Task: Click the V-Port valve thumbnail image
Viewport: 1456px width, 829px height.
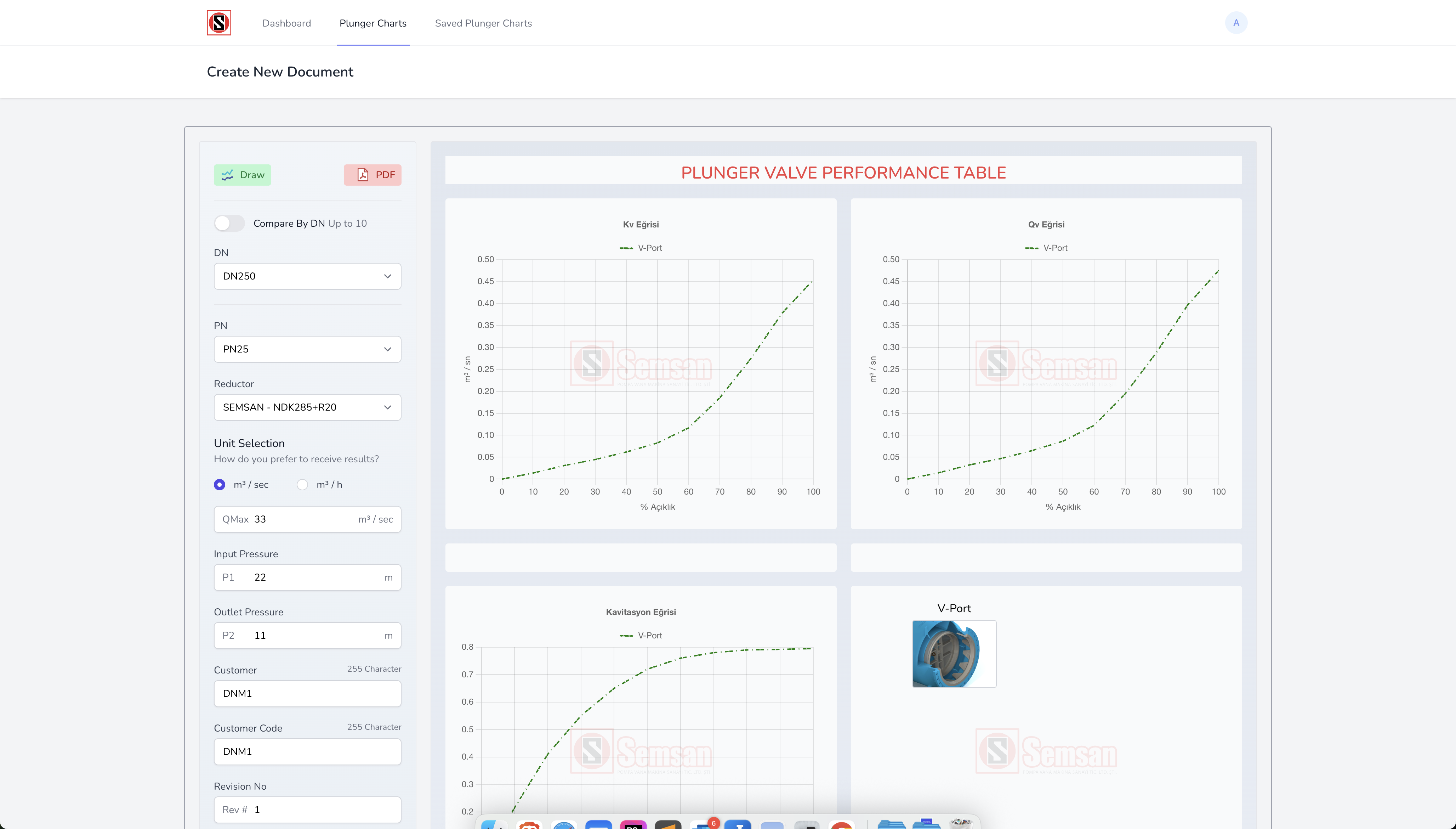Action: pyautogui.click(x=954, y=654)
